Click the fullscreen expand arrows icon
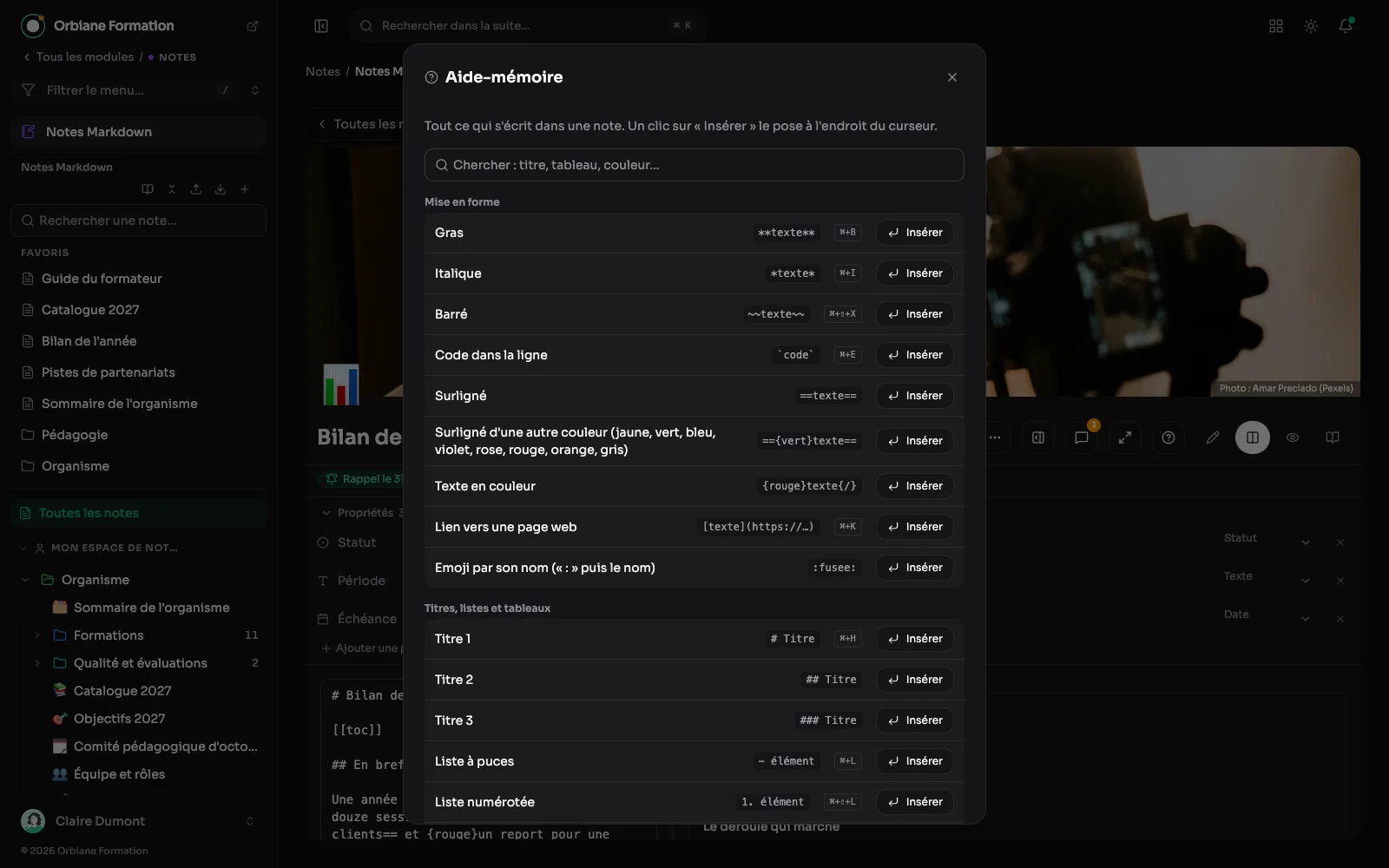 (x=1125, y=437)
